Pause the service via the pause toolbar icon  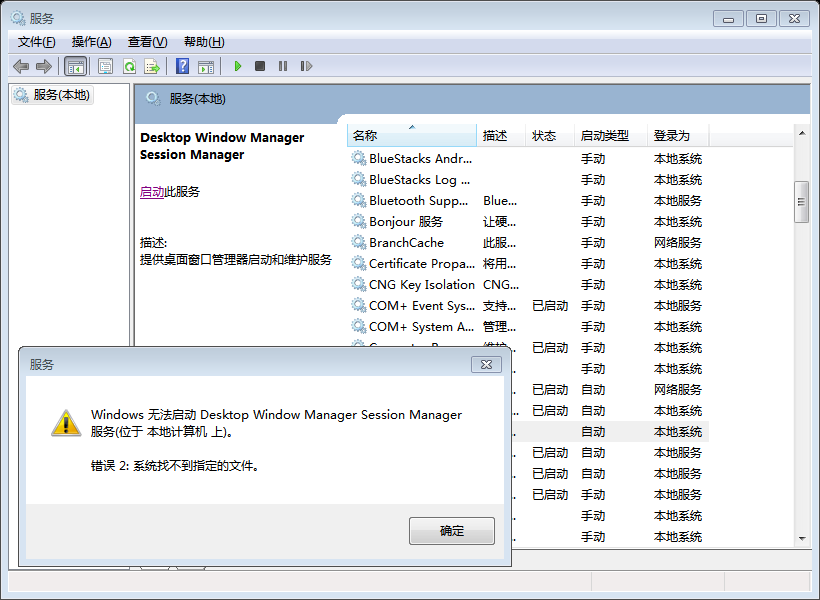[x=283, y=66]
